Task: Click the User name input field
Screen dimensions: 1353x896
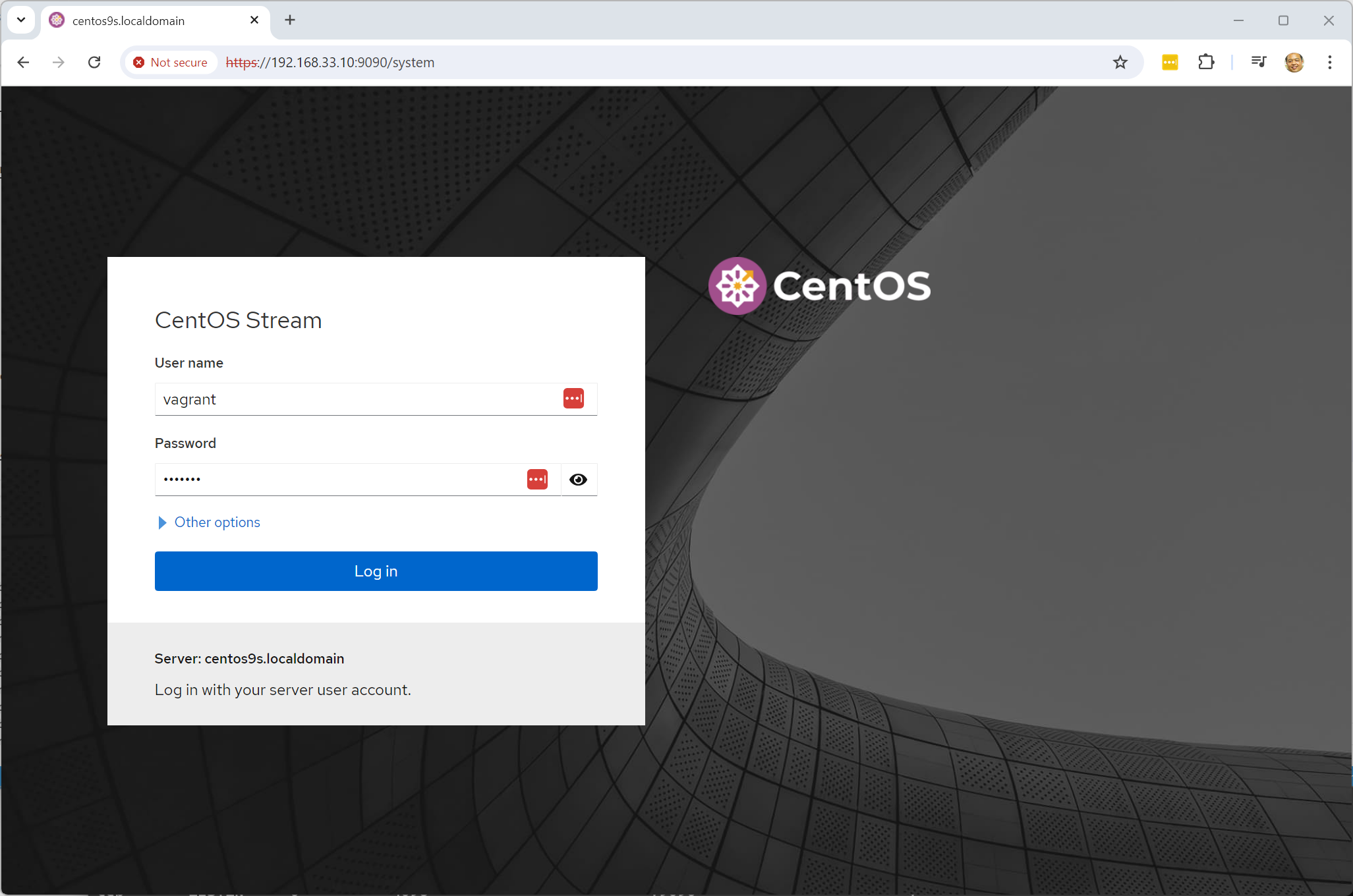Action: 356,399
